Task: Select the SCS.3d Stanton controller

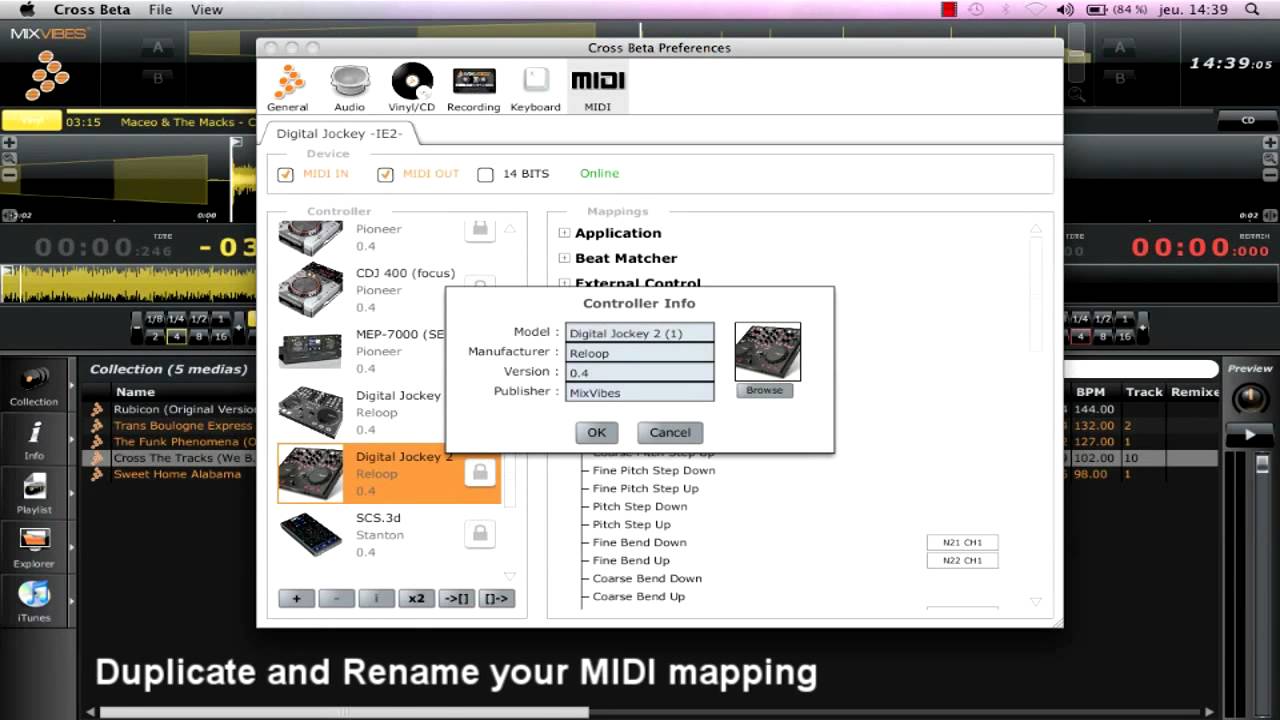Action: click(387, 534)
